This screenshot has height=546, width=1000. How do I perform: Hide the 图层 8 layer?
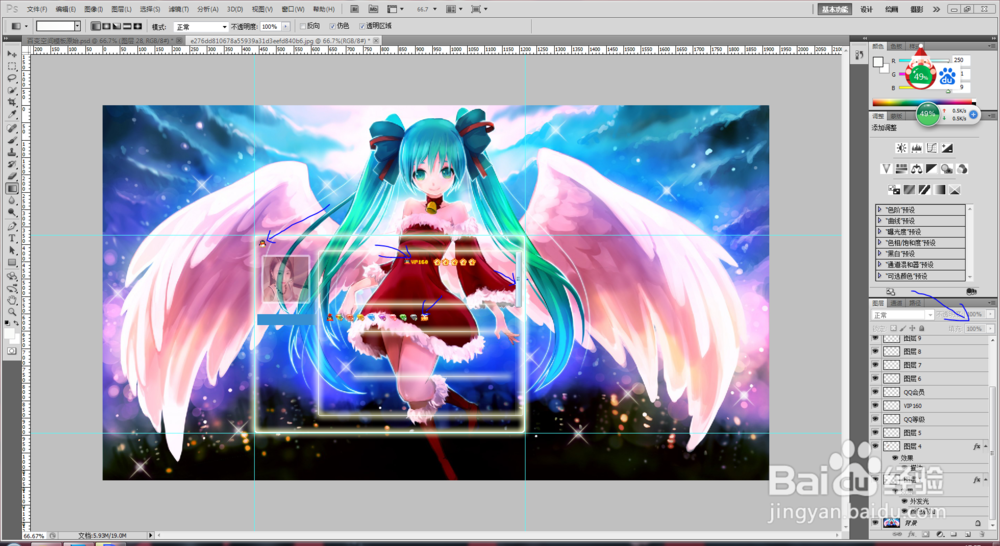[875, 351]
